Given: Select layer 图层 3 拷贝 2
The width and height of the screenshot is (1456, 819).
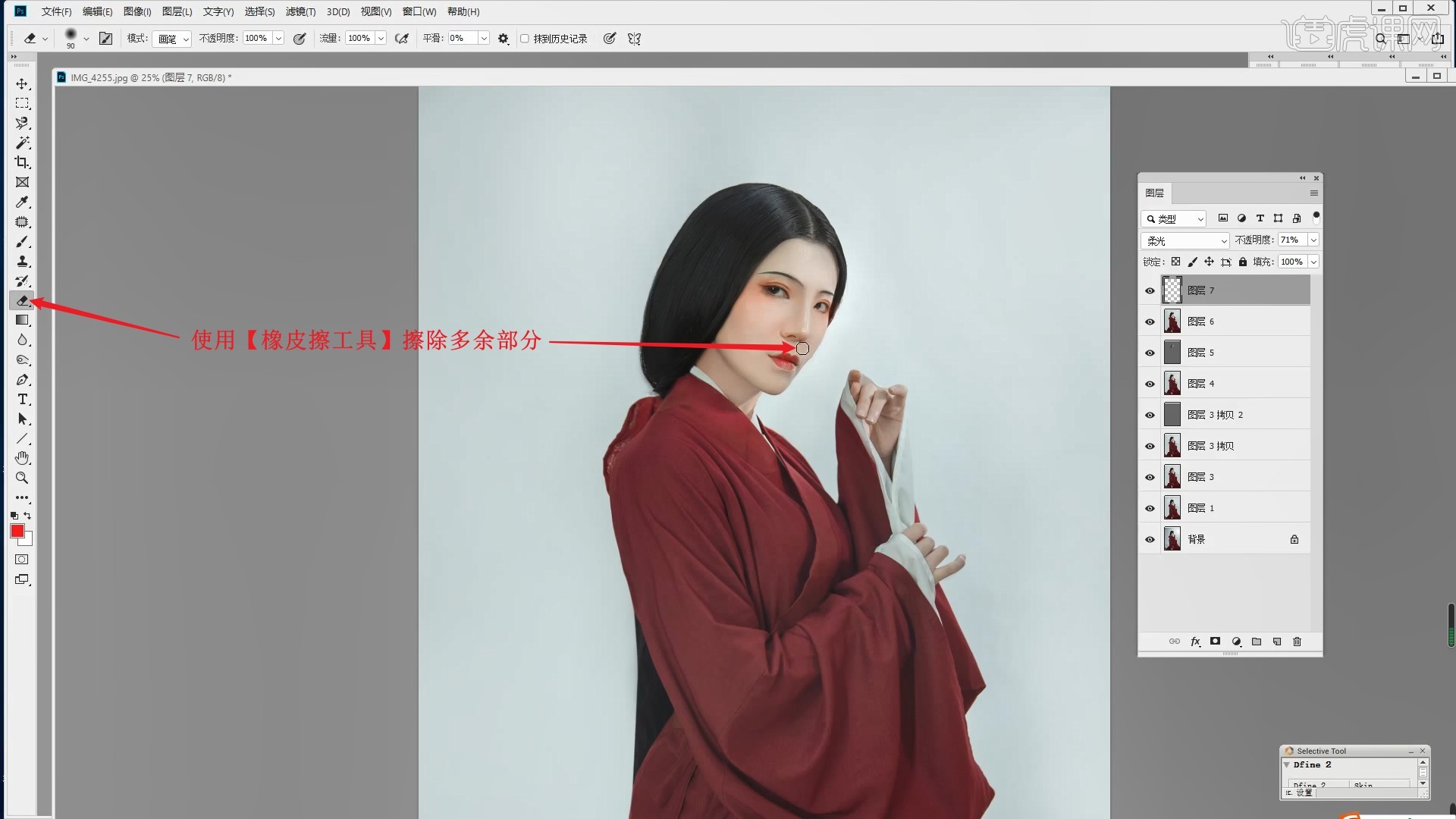Looking at the screenshot, I should [1215, 415].
